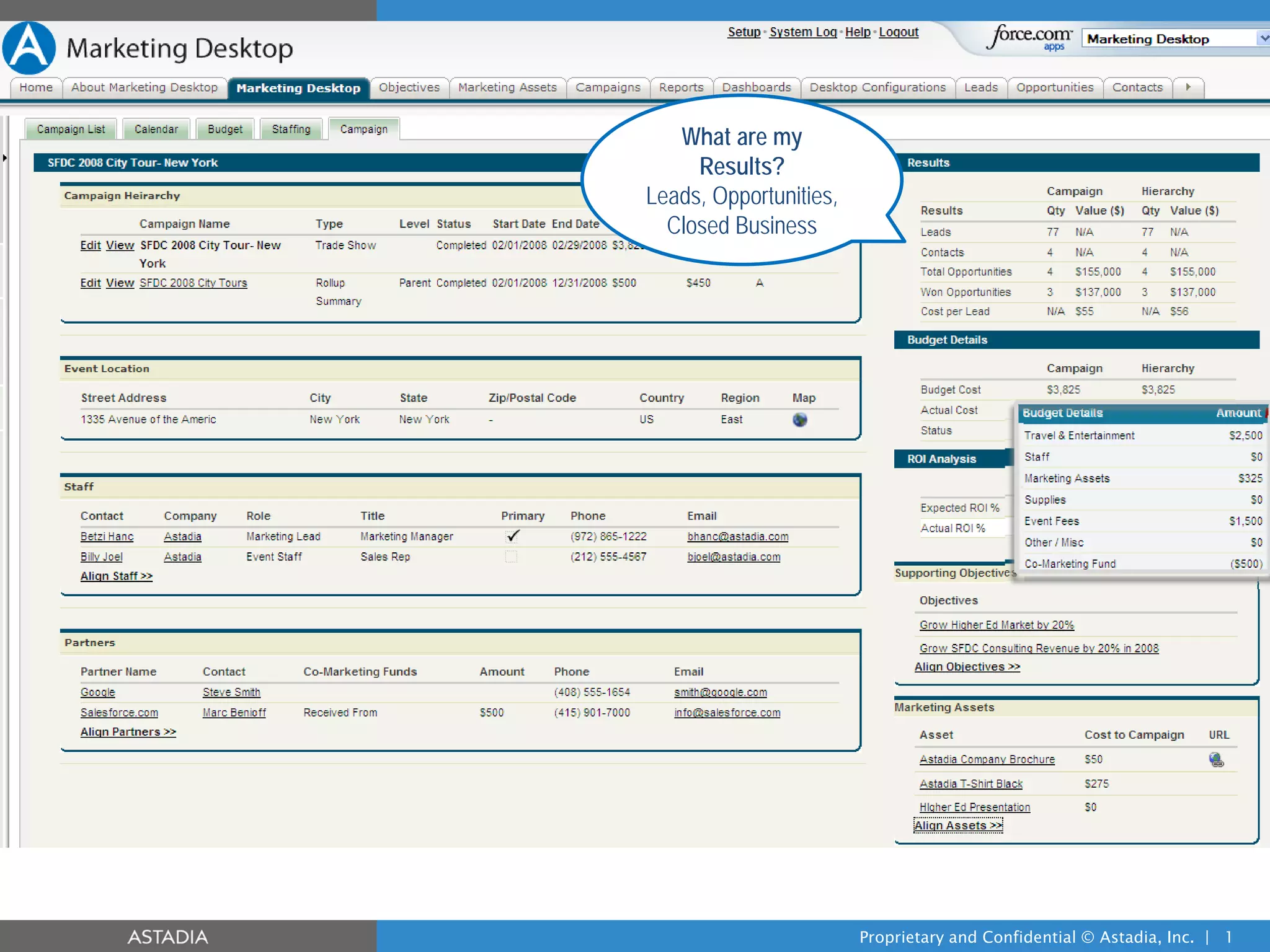Open the Desktop Configurations tab
1270x952 pixels.
[877, 87]
